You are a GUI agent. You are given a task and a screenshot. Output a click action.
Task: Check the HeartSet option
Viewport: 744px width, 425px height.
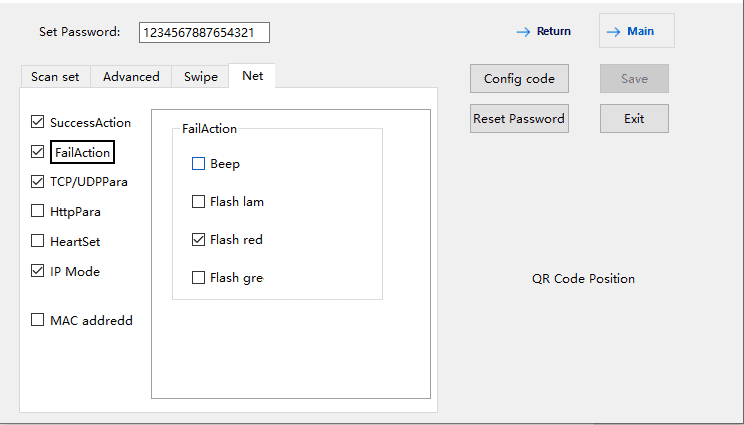(38, 241)
